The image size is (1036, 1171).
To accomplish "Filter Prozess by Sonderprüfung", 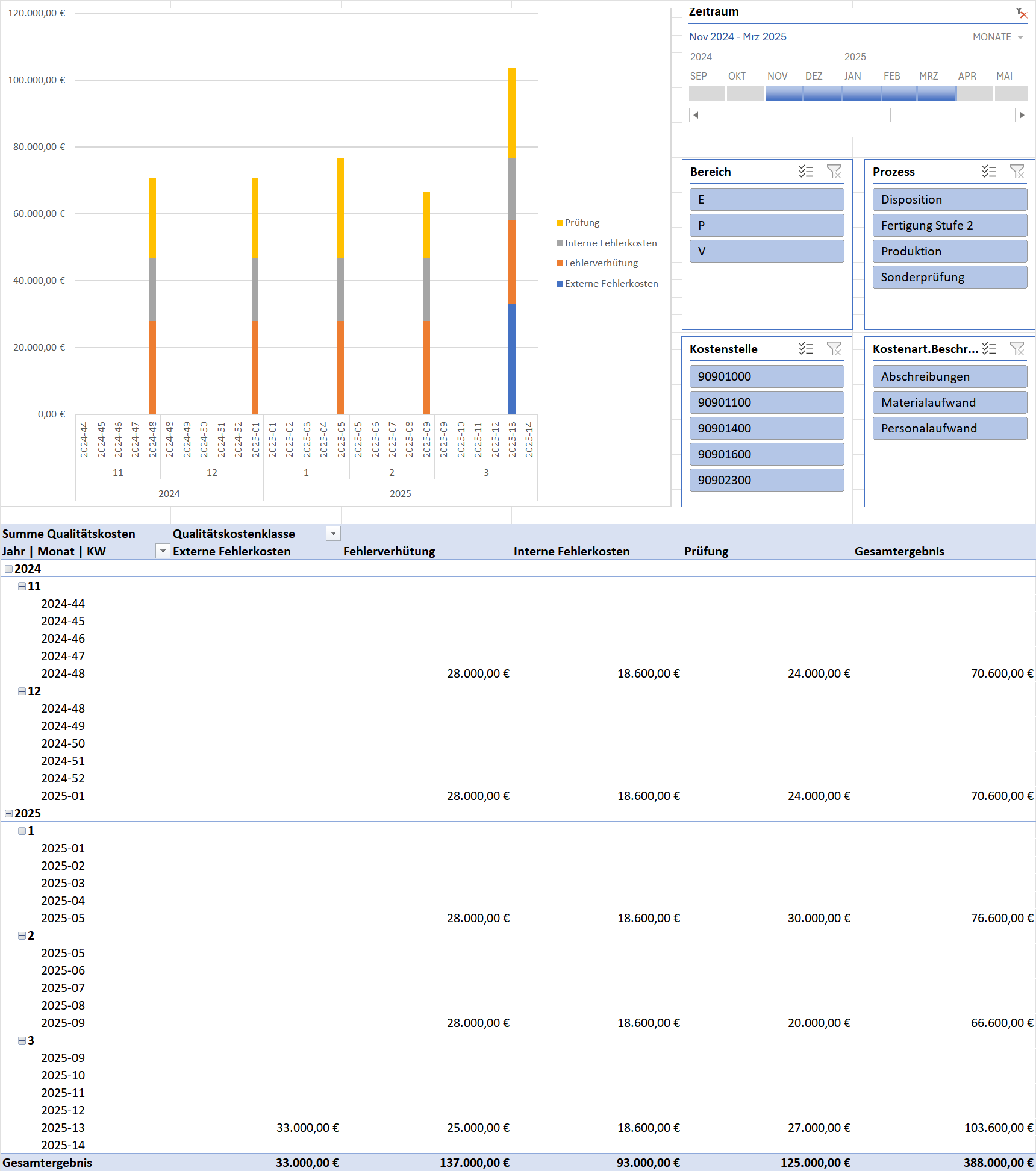I will 950,277.
